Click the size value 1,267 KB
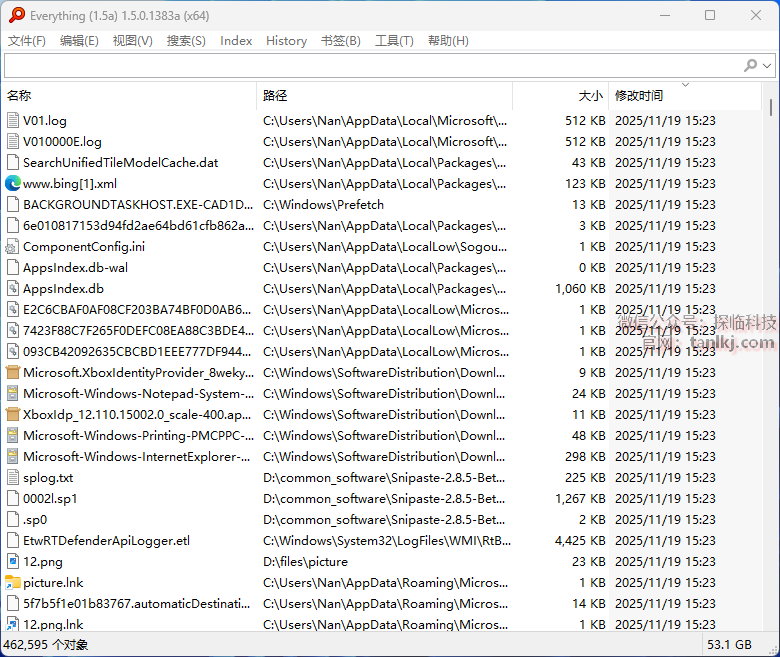The image size is (780, 657). pos(581,499)
